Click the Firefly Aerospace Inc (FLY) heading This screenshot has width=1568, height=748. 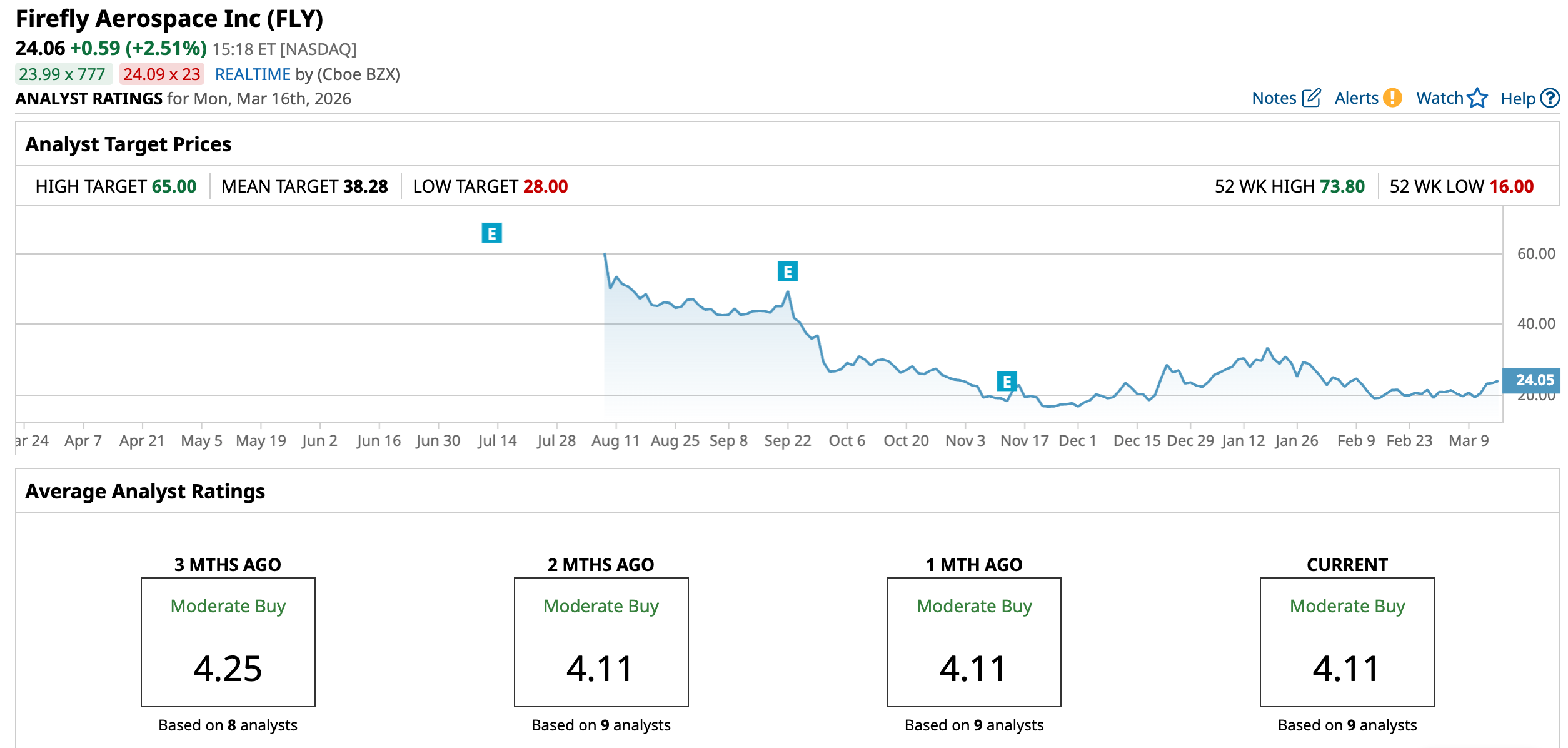click(169, 19)
